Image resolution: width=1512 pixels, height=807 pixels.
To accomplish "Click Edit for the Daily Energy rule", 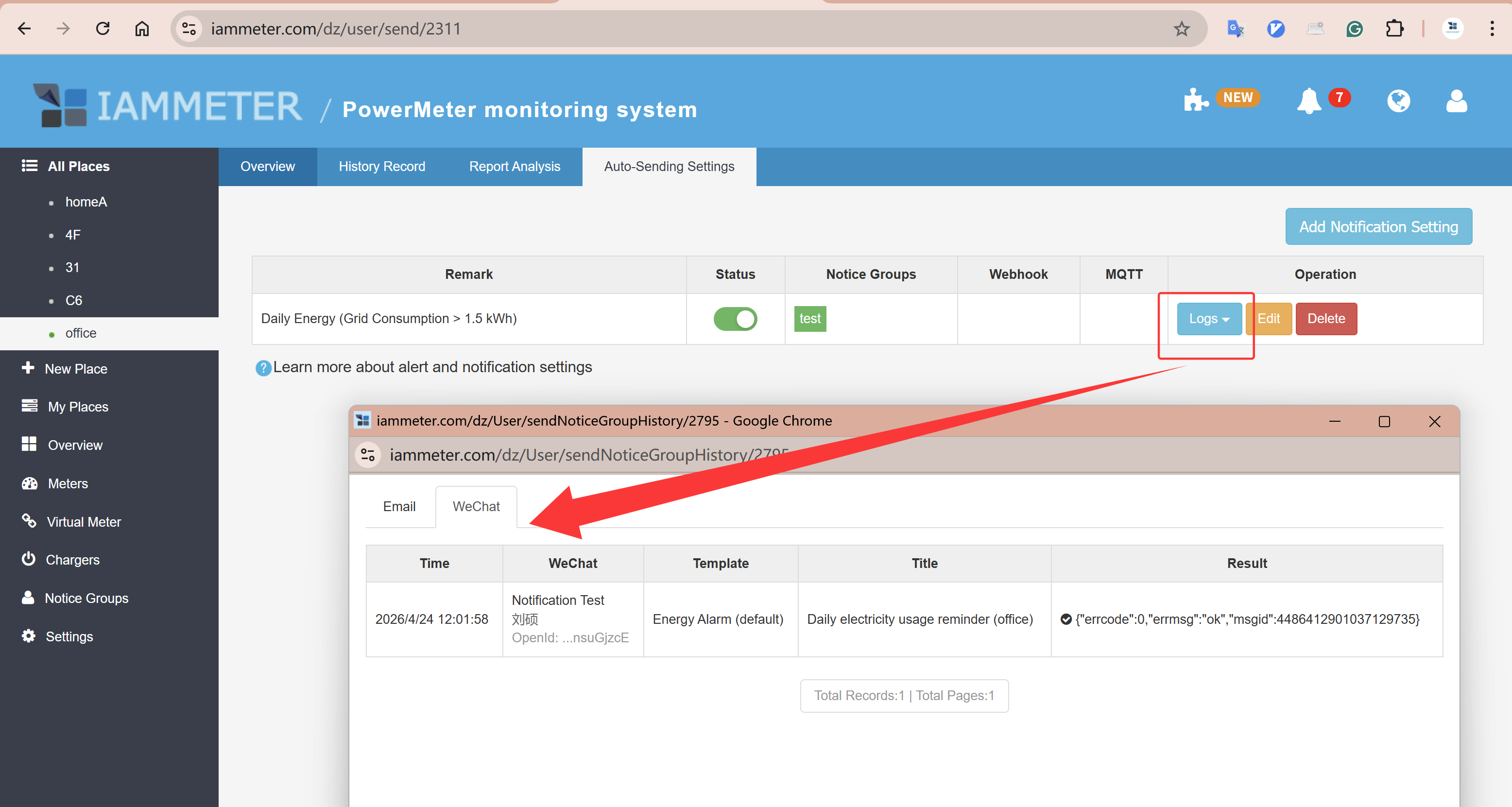I will [1269, 319].
